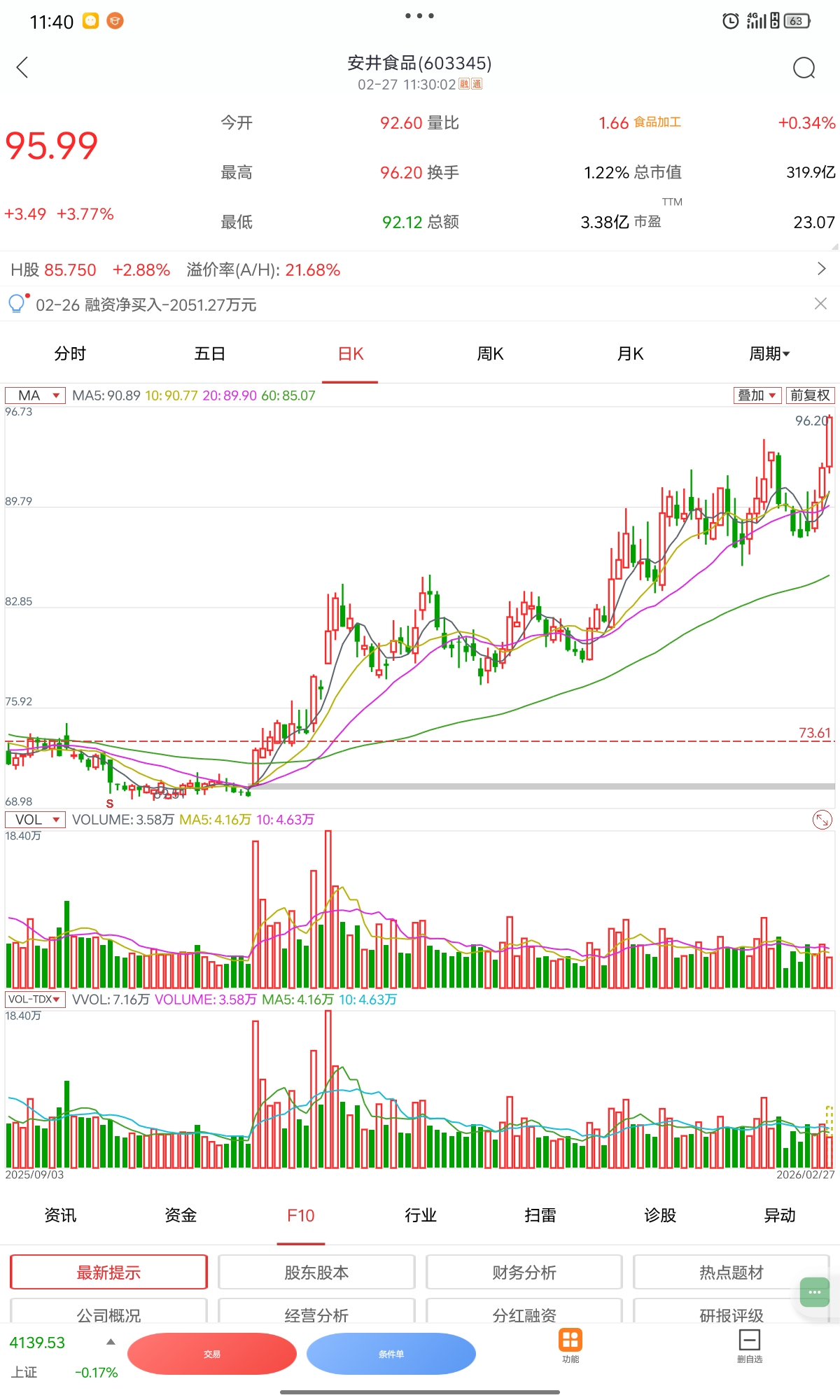Tap the red 交易 trade button
The width and height of the screenshot is (840, 1400).
click(212, 1354)
